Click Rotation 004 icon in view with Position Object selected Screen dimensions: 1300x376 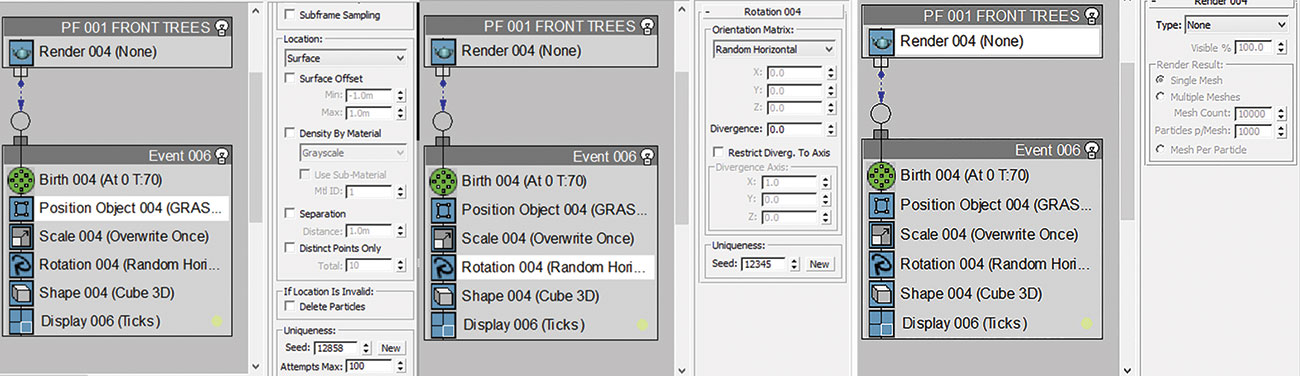pyautogui.click(x=21, y=265)
